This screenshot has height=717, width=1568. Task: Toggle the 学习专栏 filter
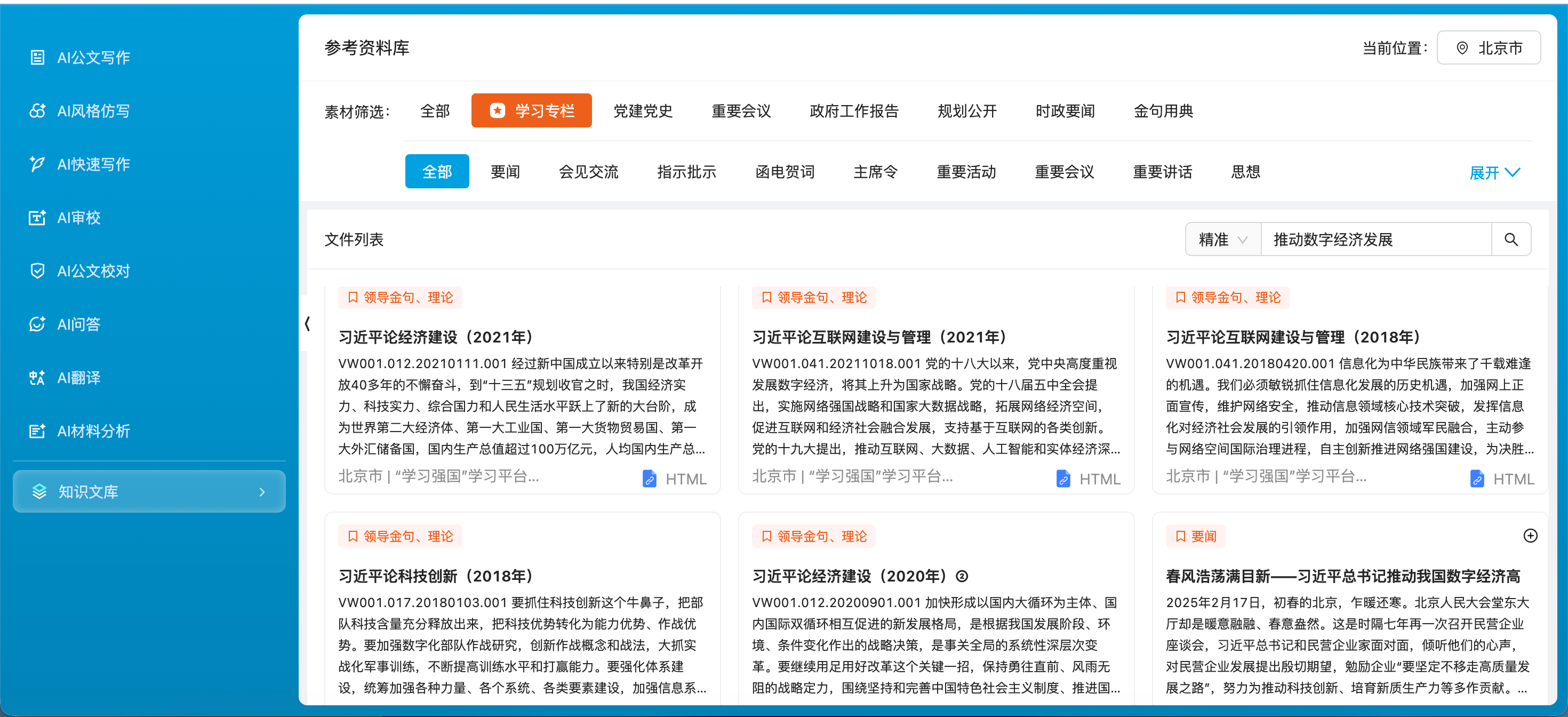(x=531, y=110)
